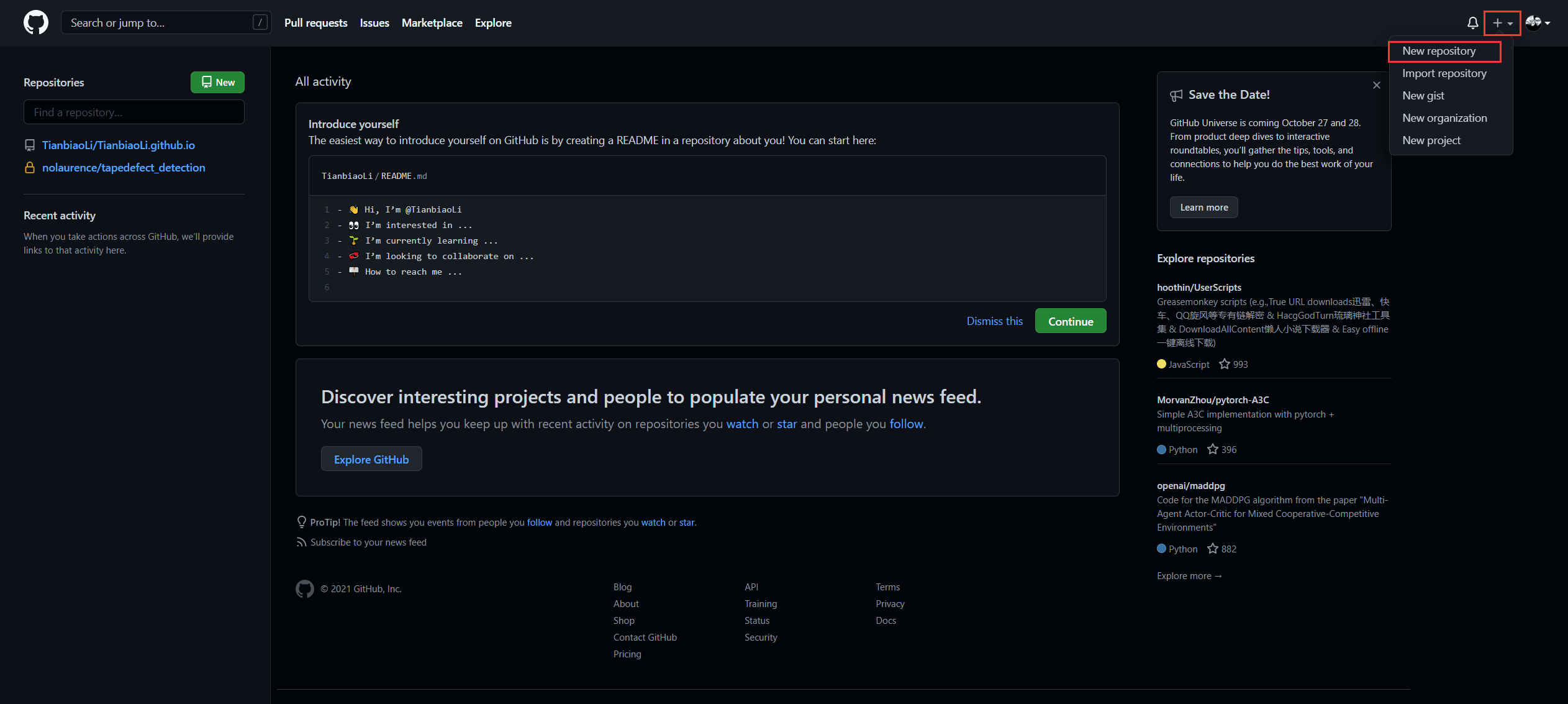Screen dimensions: 1568x704
Task: Click the green New repository button
Action: coord(217,82)
